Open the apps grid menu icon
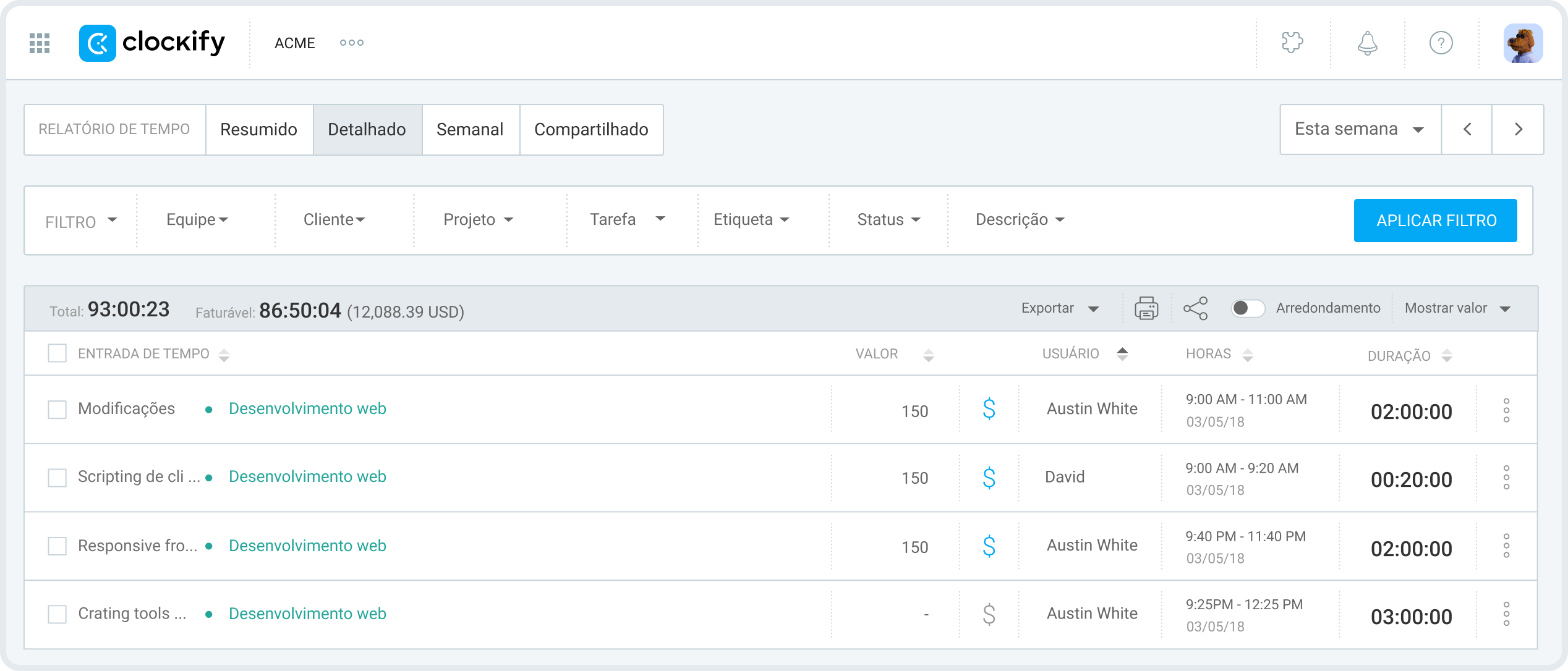 point(40,43)
